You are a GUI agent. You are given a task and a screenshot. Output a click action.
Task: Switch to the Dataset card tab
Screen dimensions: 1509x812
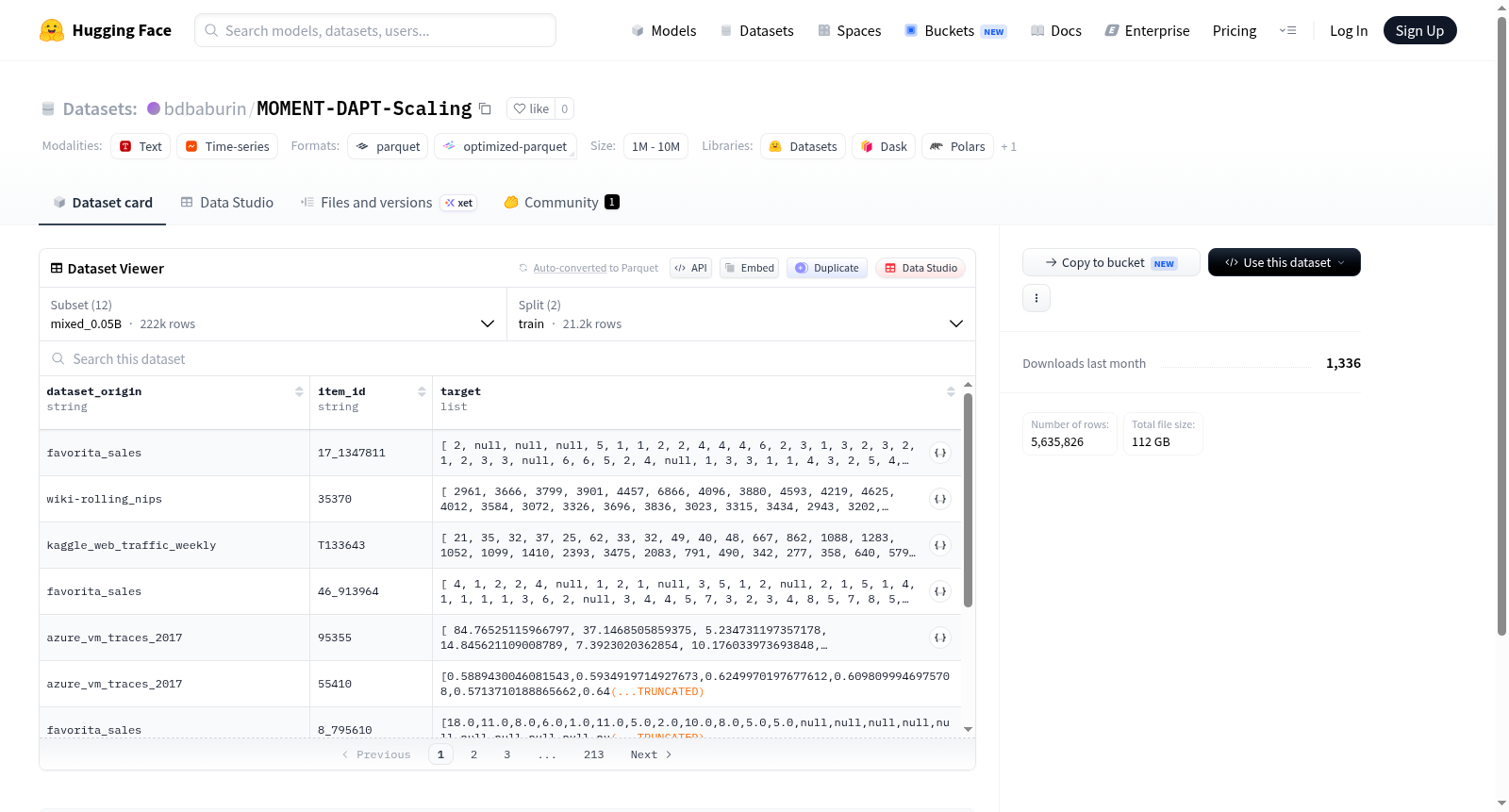coord(103,203)
